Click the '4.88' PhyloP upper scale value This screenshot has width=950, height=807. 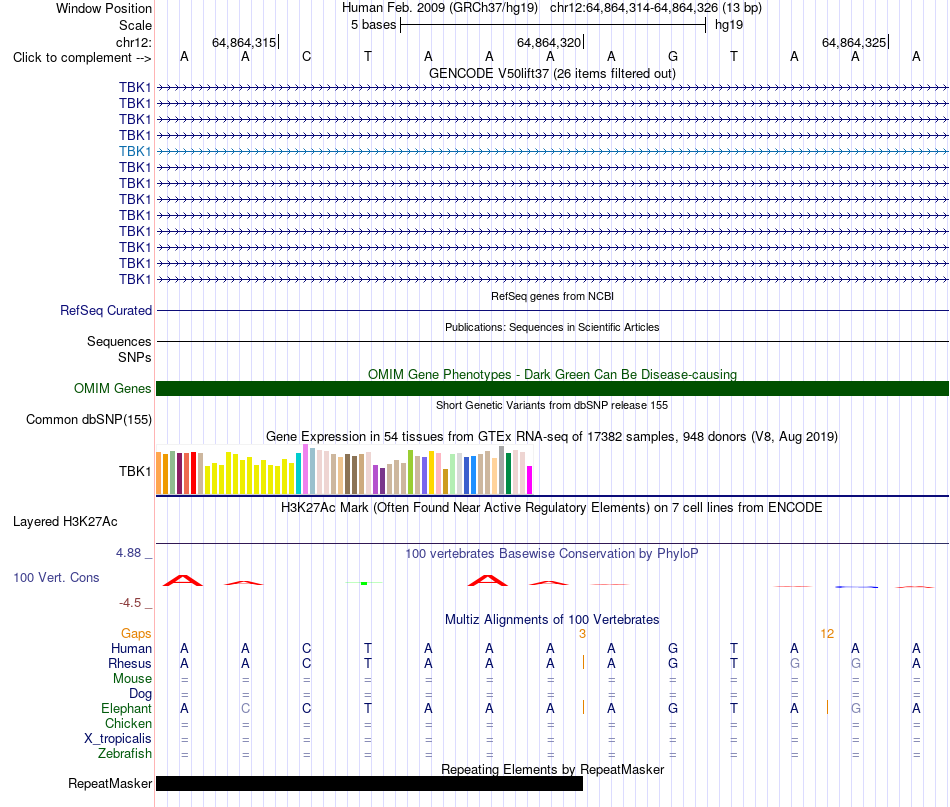128,553
